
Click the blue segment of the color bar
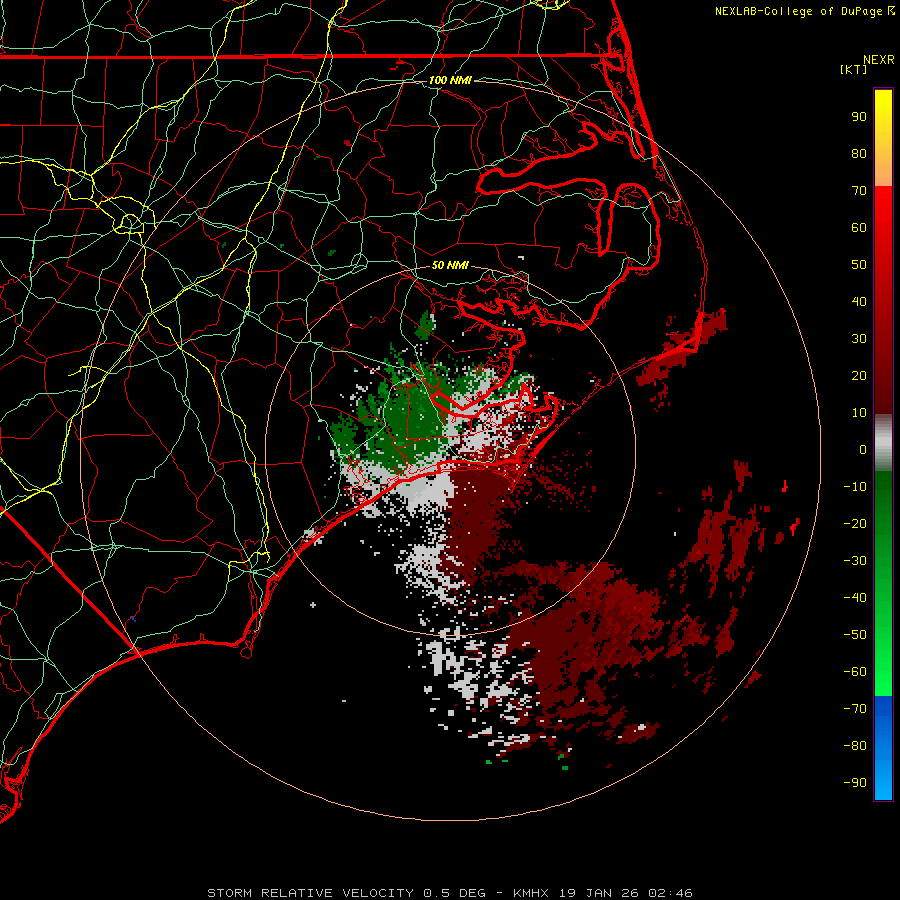(x=883, y=747)
